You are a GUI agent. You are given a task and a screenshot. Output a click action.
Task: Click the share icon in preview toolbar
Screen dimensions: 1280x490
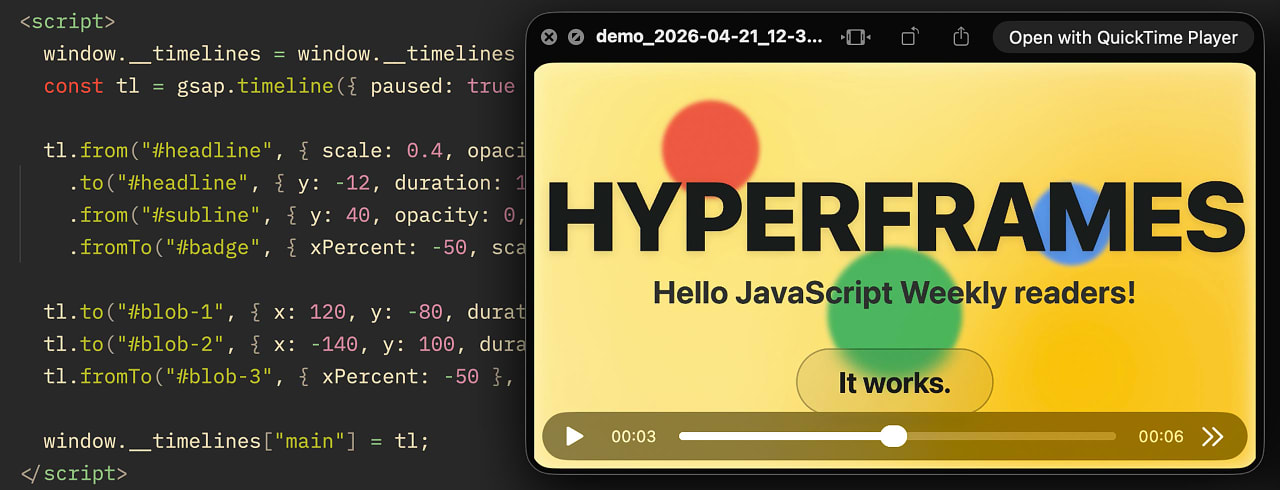tap(961, 37)
